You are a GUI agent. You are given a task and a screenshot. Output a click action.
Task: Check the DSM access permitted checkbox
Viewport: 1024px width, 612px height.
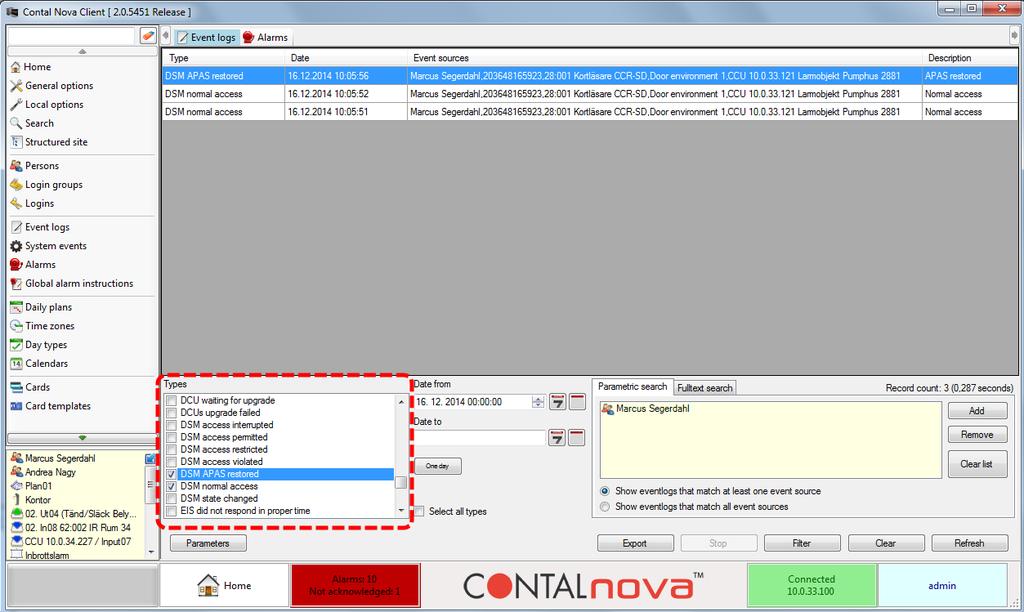pyautogui.click(x=172, y=438)
